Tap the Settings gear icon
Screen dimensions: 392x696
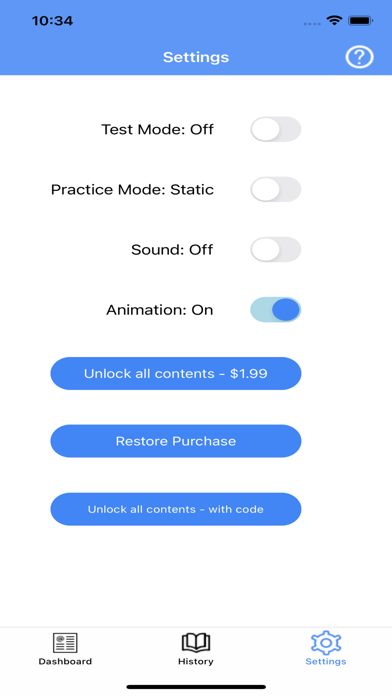point(326,642)
